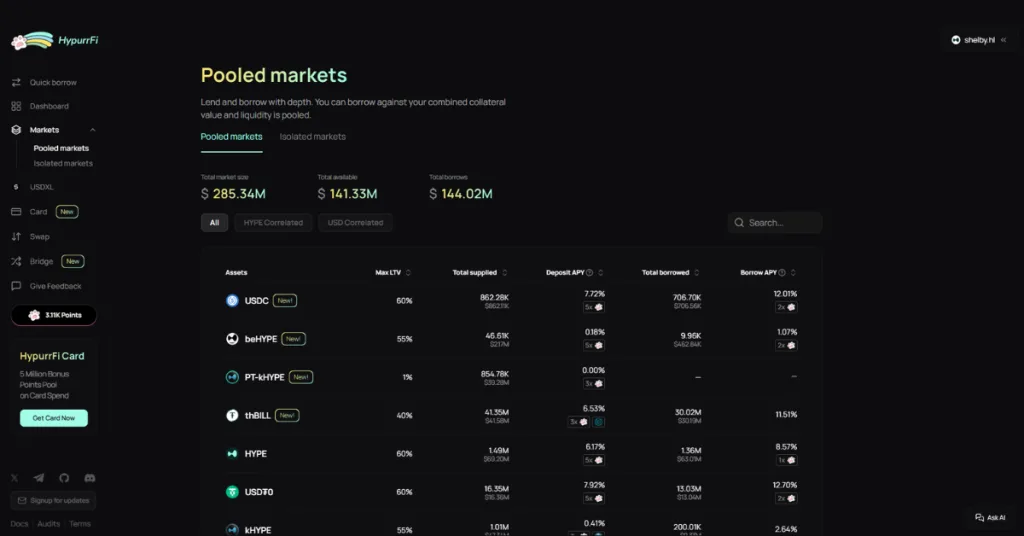Open the GitHub icon in sidebar footer
This screenshot has width=1024, height=536.
click(64, 479)
